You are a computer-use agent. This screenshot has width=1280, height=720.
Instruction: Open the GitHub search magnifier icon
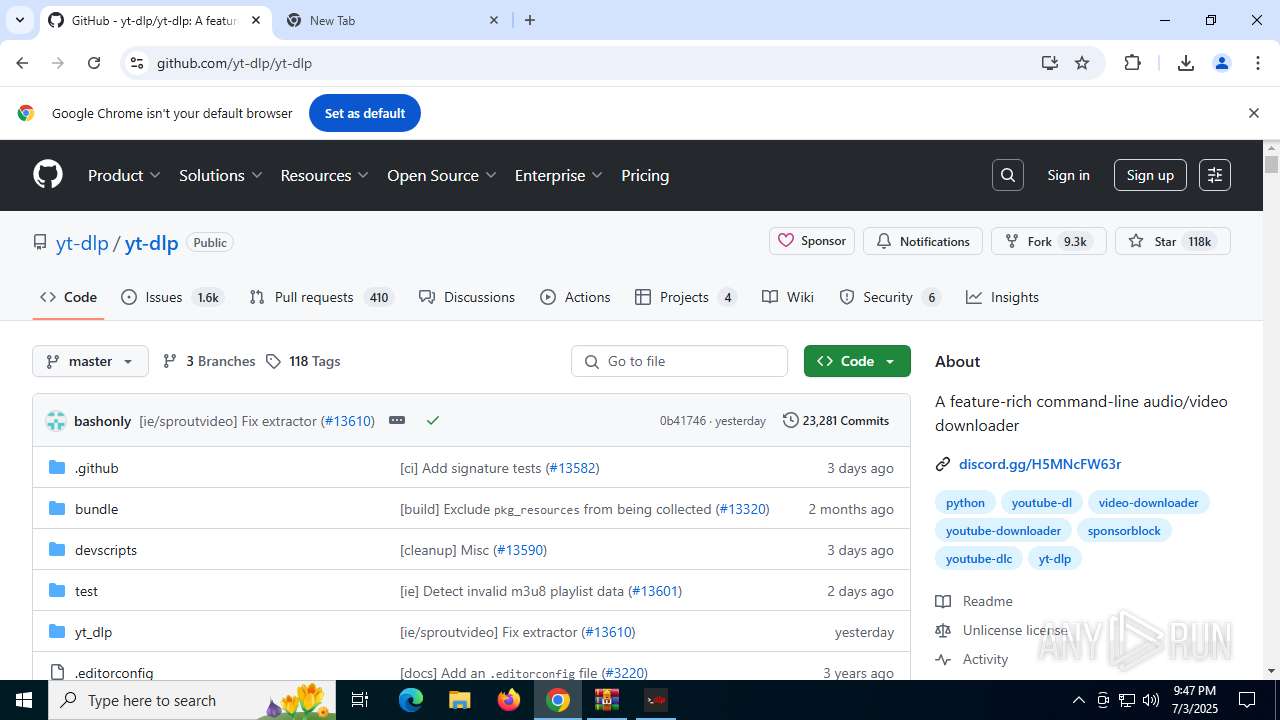1008,175
